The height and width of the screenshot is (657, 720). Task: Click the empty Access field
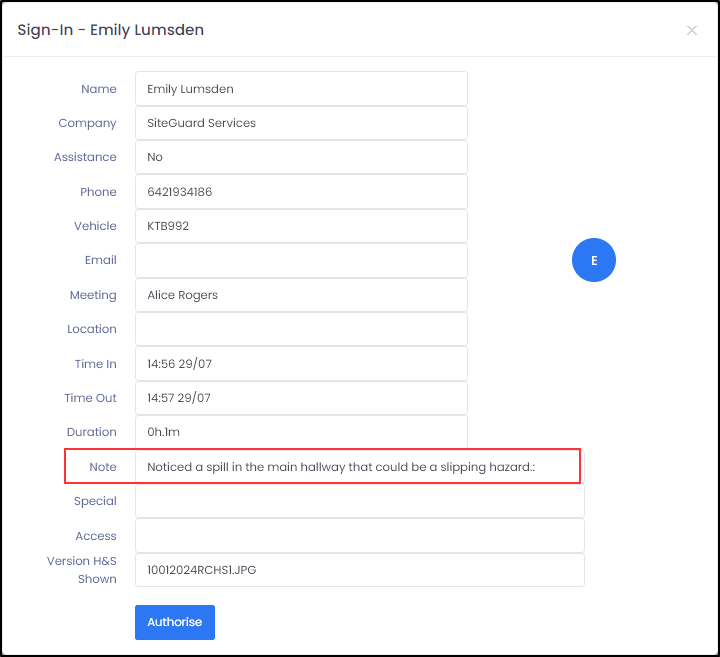point(360,536)
